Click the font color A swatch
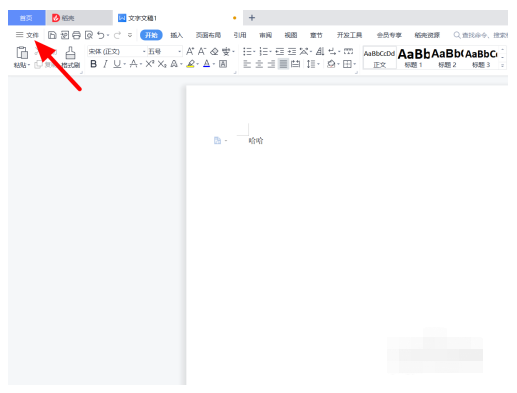This screenshot has height=393, width=517. 207,64
